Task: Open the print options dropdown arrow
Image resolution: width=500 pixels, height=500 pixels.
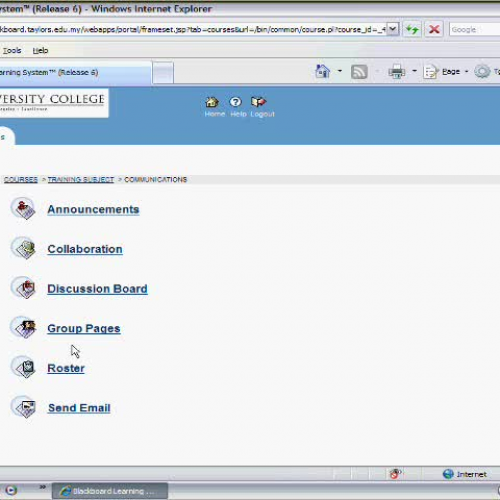Action: point(414,71)
